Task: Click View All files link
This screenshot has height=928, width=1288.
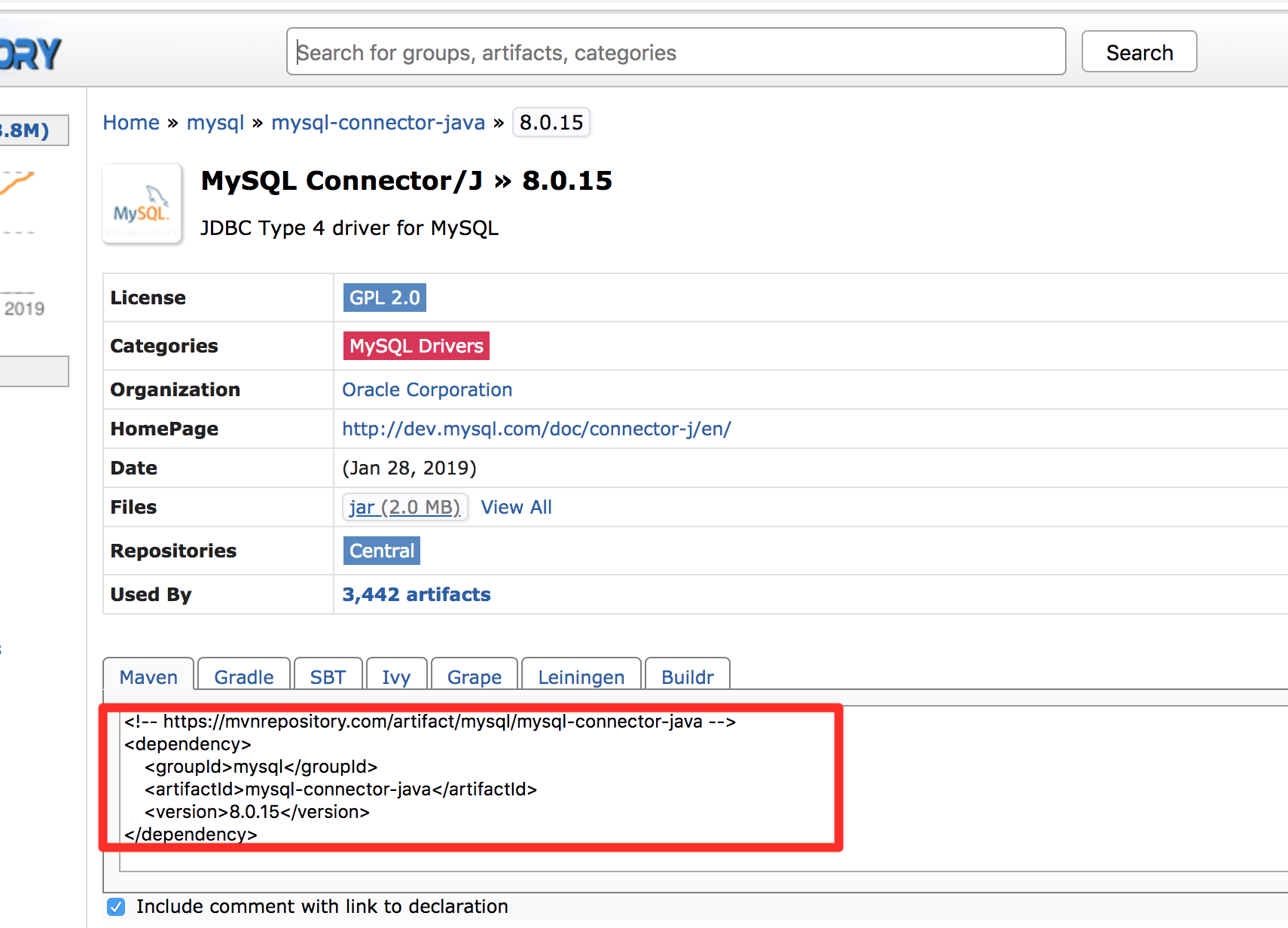Action: [x=516, y=507]
